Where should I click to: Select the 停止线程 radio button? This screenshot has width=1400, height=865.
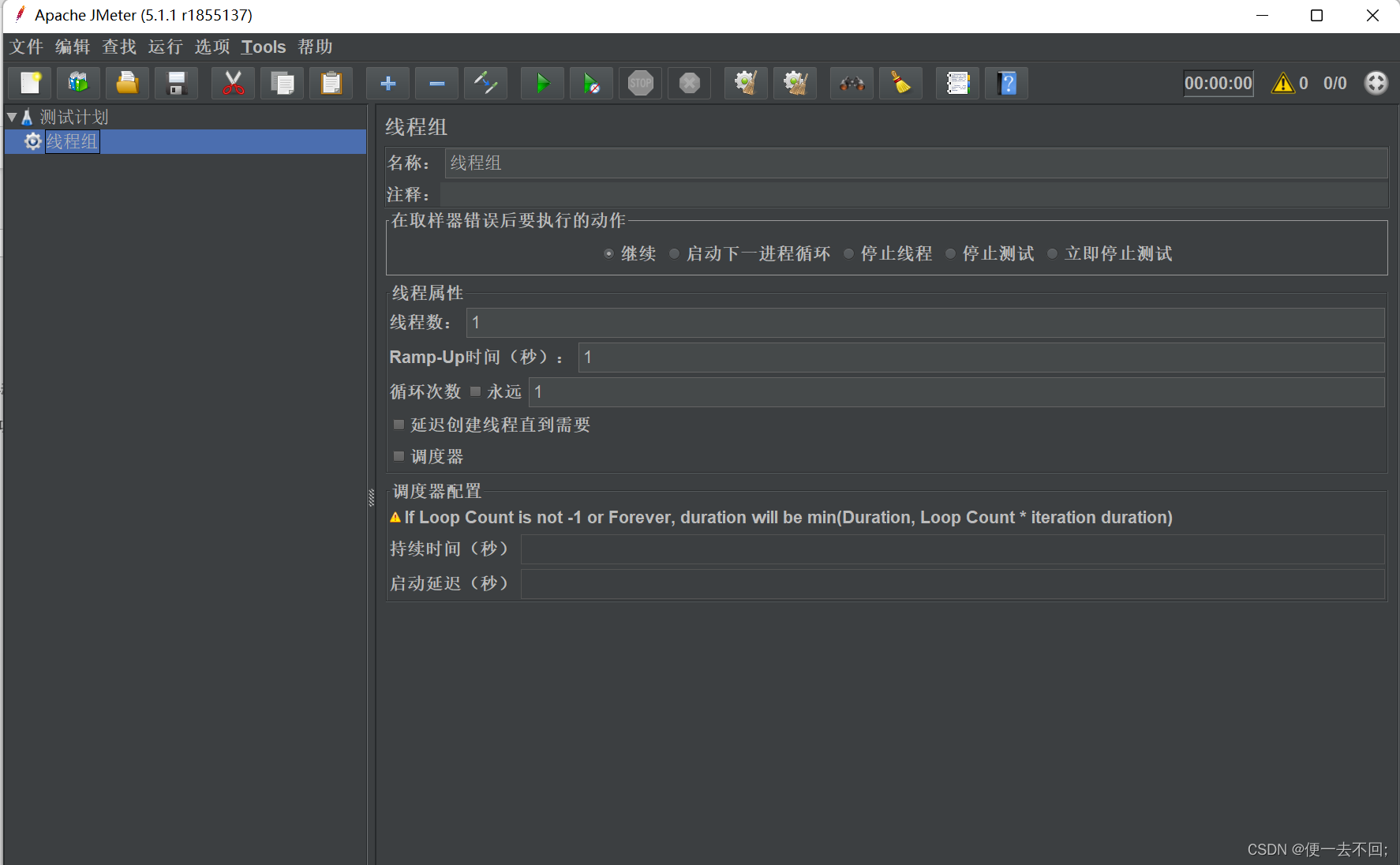pos(848,253)
